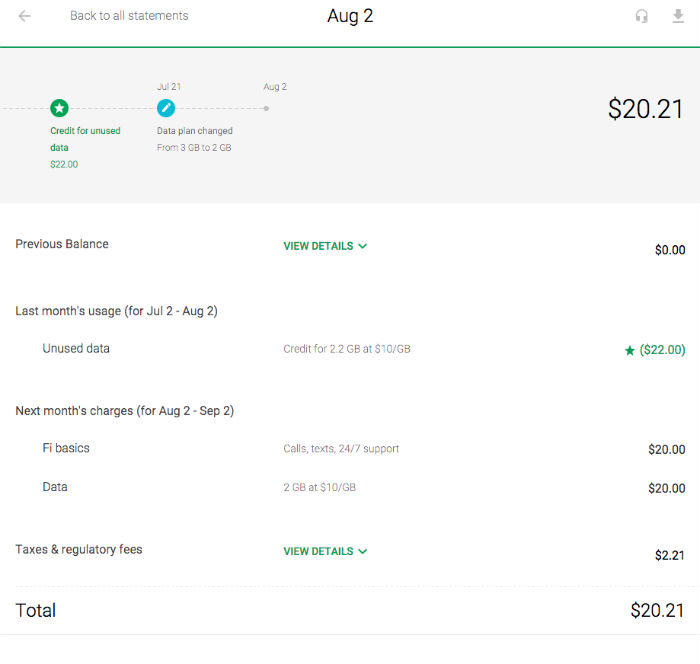Select the Aug 2 timeline endpoint dot
This screenshot has width=700, height=664.
pyautogui.click(x=266, y=108)
